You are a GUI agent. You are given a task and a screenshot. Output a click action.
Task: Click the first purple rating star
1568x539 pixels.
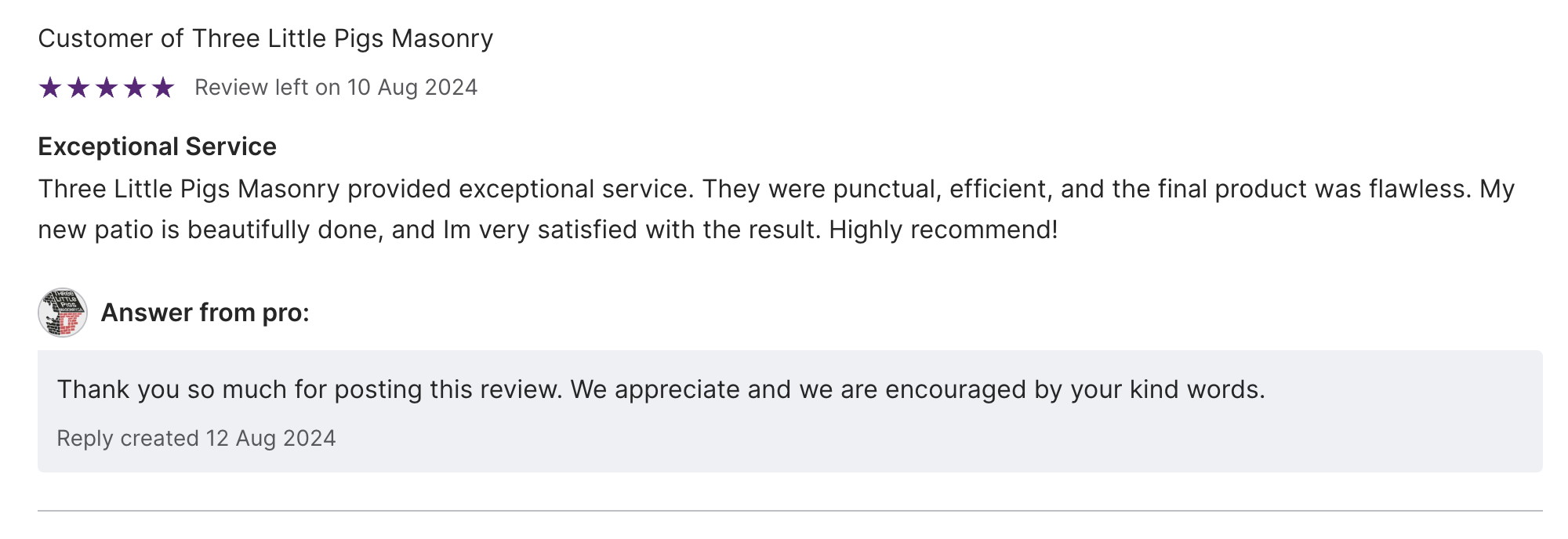pos(50,88)
